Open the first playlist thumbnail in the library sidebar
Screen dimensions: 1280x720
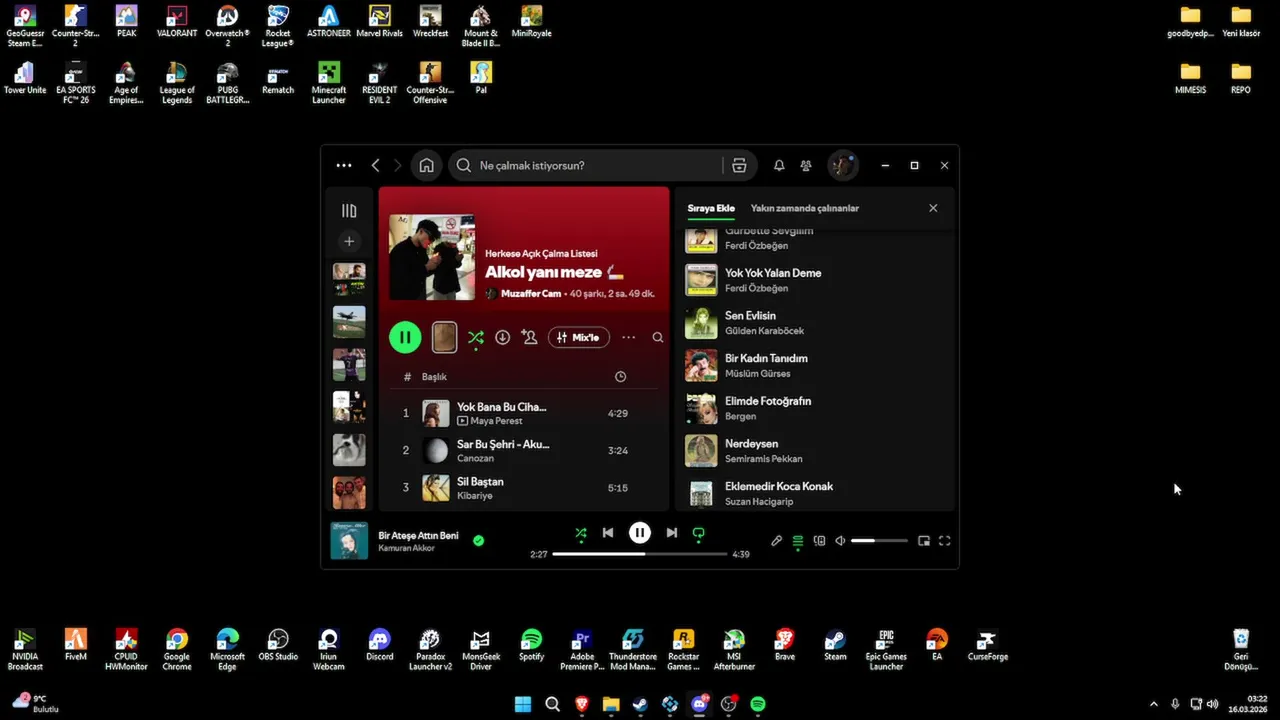tap(349, 279)
